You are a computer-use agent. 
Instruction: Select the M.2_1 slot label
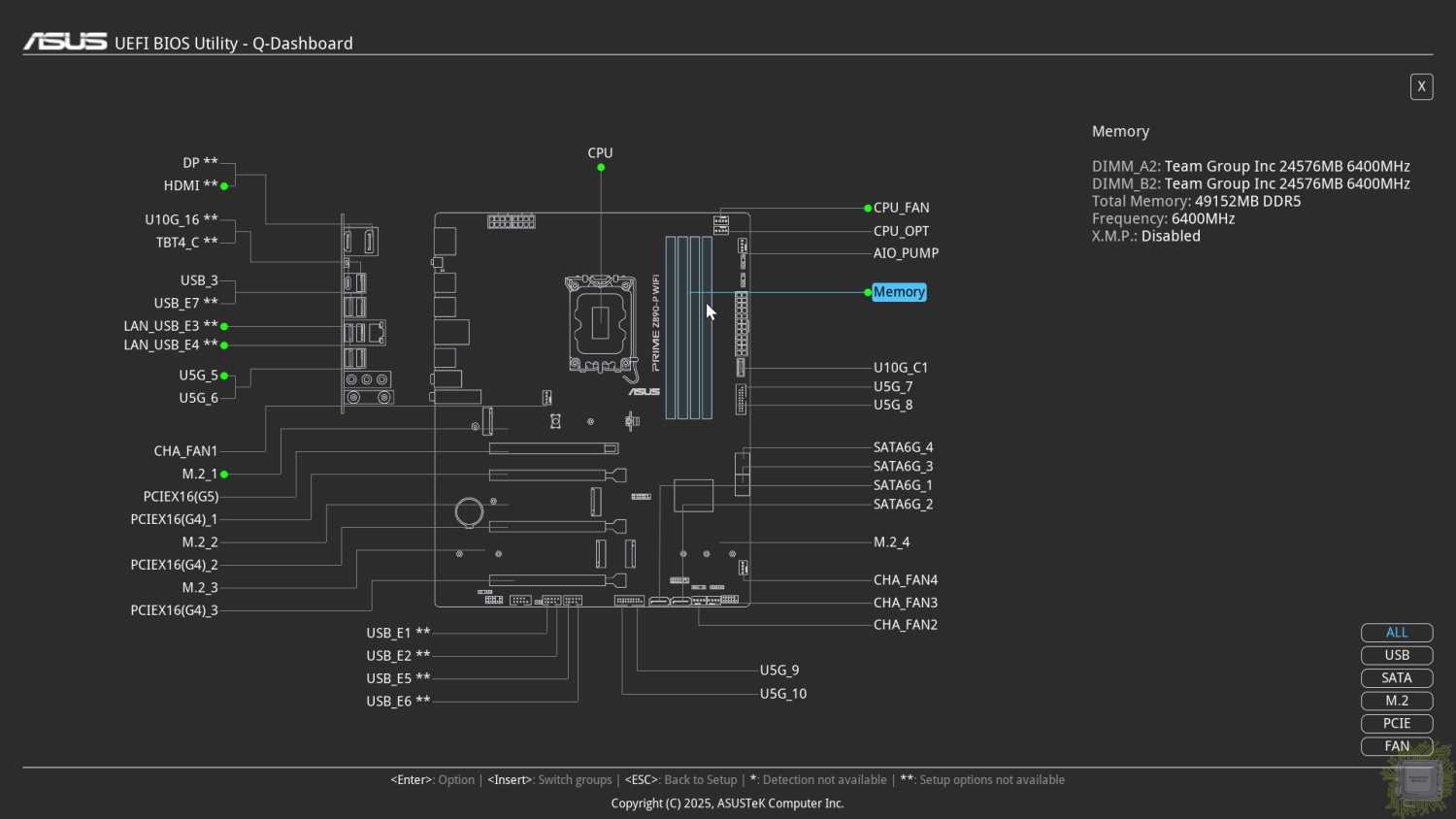pyautogui.click(x=200, y=475)
